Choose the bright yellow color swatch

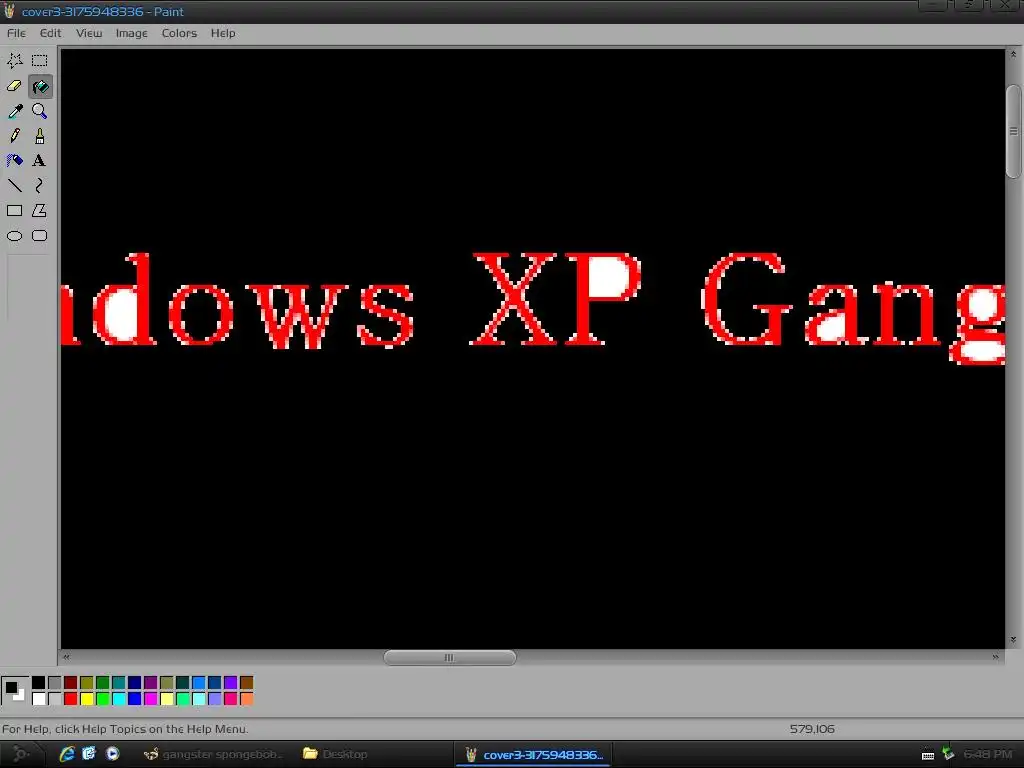click(x=86, y=699)
